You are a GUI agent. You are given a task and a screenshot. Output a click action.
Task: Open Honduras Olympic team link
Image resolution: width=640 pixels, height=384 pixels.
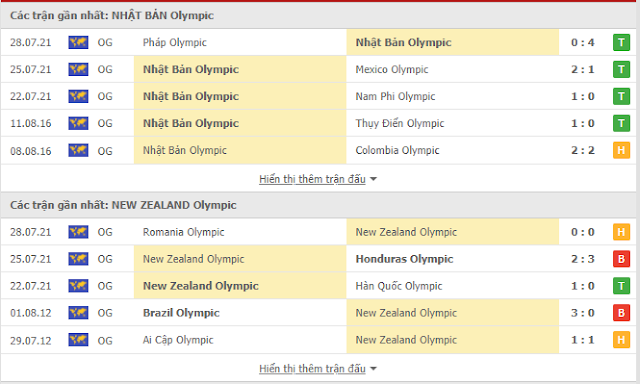[x=404, y=259]
